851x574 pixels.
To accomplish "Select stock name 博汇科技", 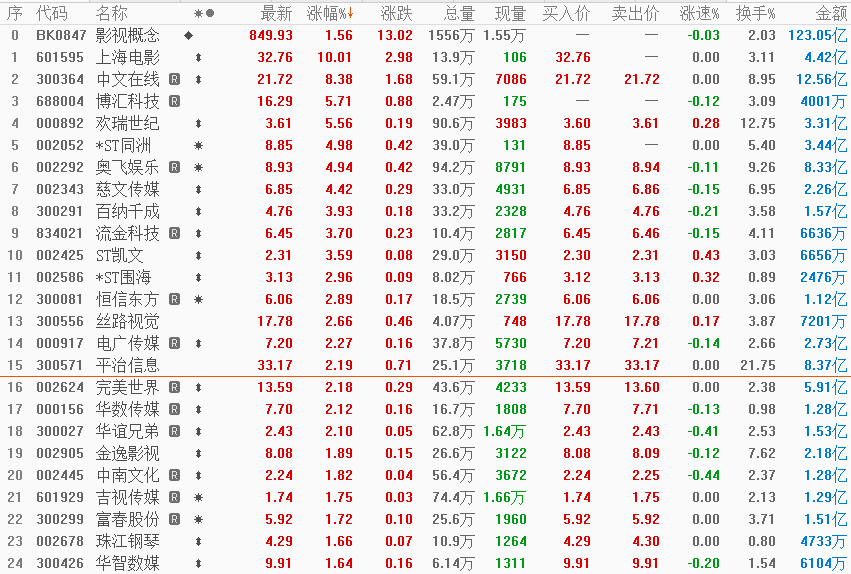I will 128,101.
